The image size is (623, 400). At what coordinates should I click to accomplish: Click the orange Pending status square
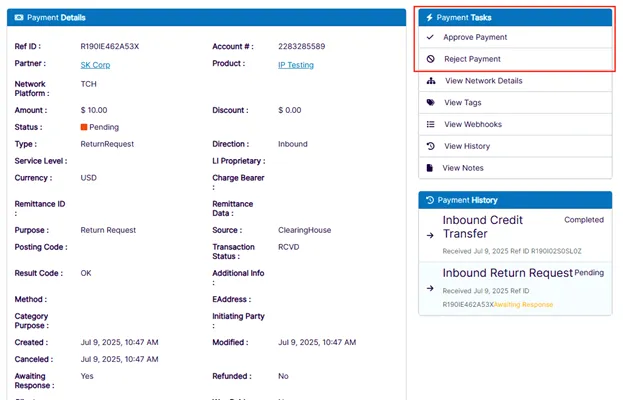tap(84, 127)
